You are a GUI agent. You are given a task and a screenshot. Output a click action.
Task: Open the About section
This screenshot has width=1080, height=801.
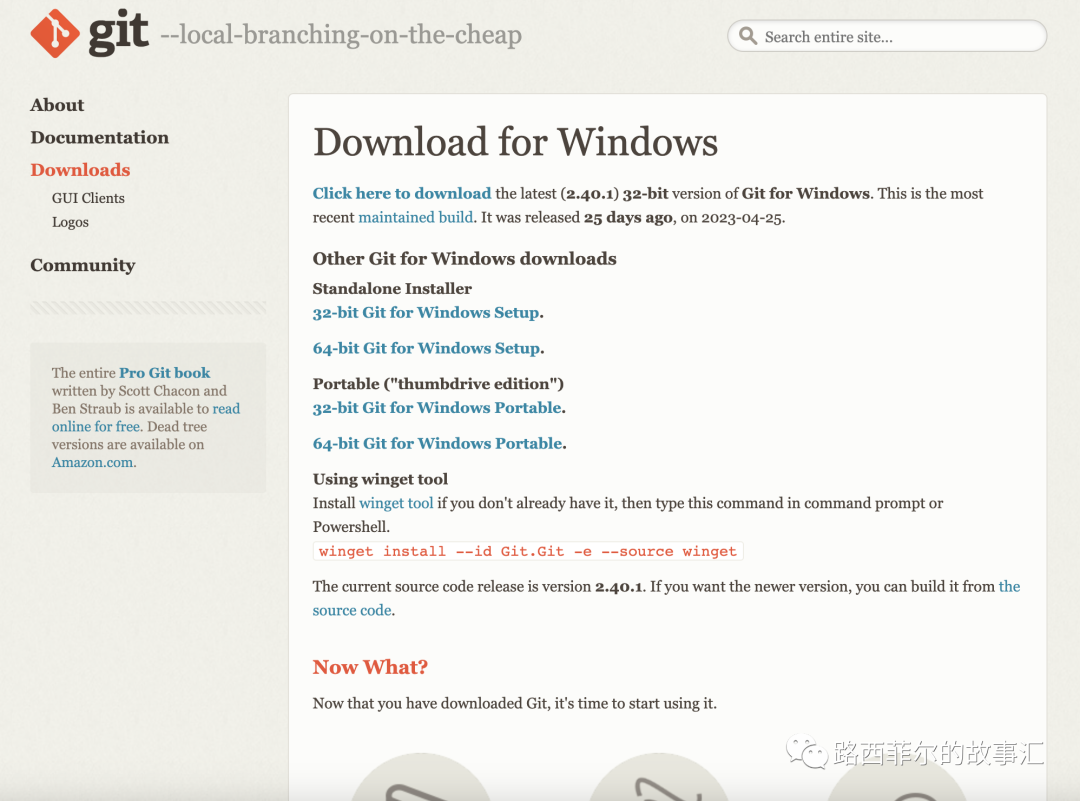[x=57, y=105]
